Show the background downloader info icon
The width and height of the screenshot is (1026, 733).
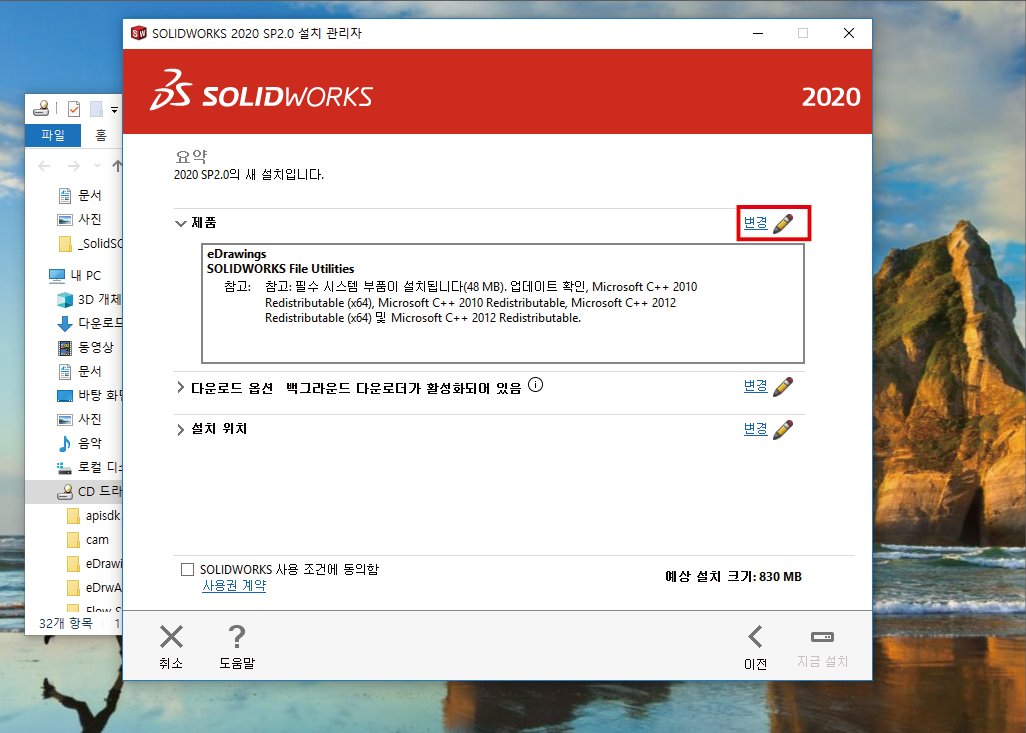pyautogui.click(x=535, y=385)
